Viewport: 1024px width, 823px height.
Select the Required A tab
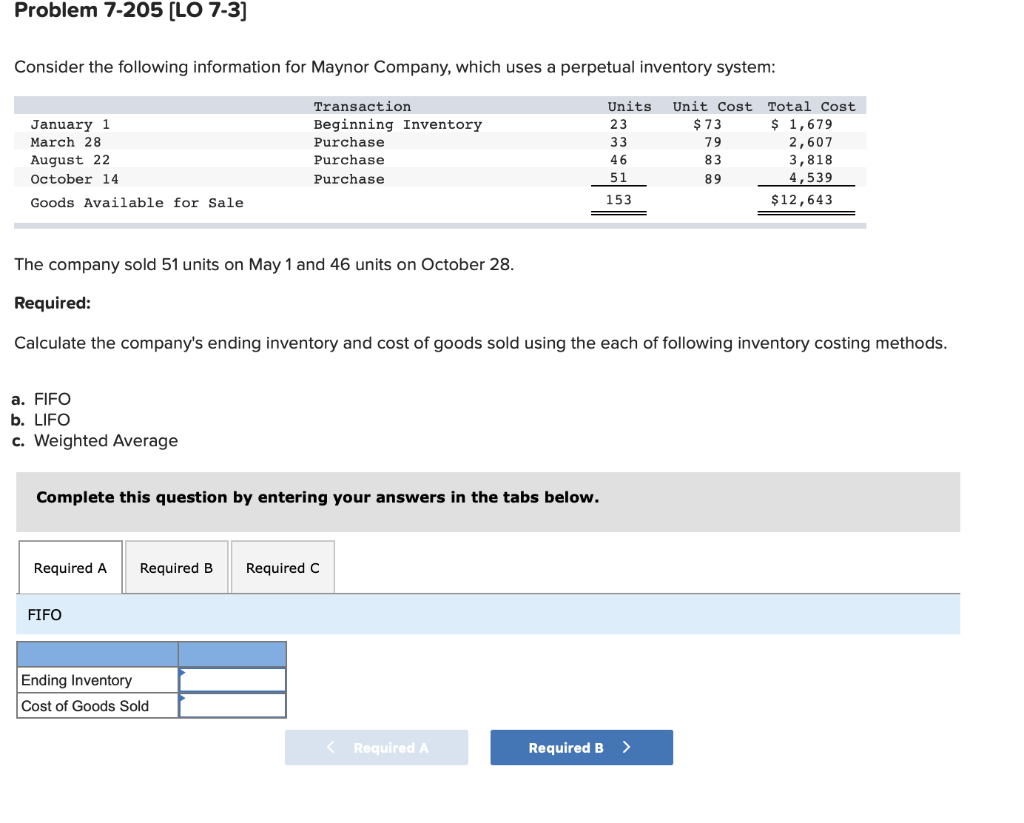pyautogui.click(x=69, y=567)
